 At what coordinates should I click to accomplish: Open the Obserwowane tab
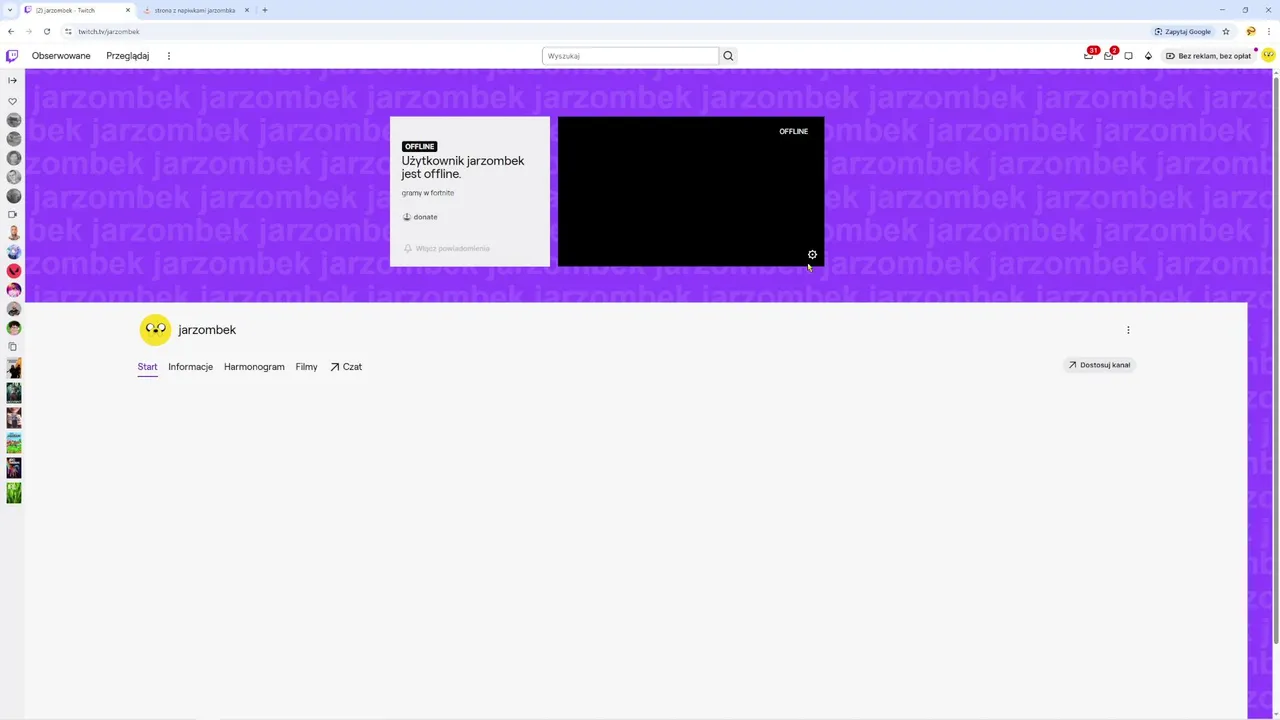pyautogui.click(x=61, y=56)
